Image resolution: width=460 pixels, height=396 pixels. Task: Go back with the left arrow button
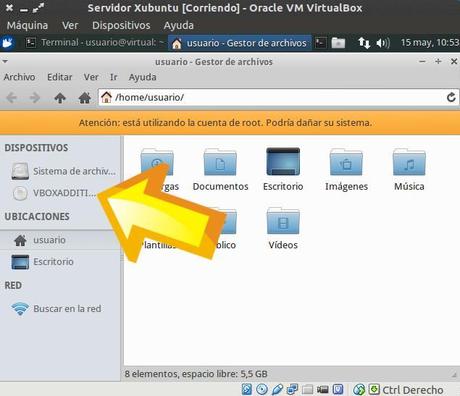click(x=12, y=98)
